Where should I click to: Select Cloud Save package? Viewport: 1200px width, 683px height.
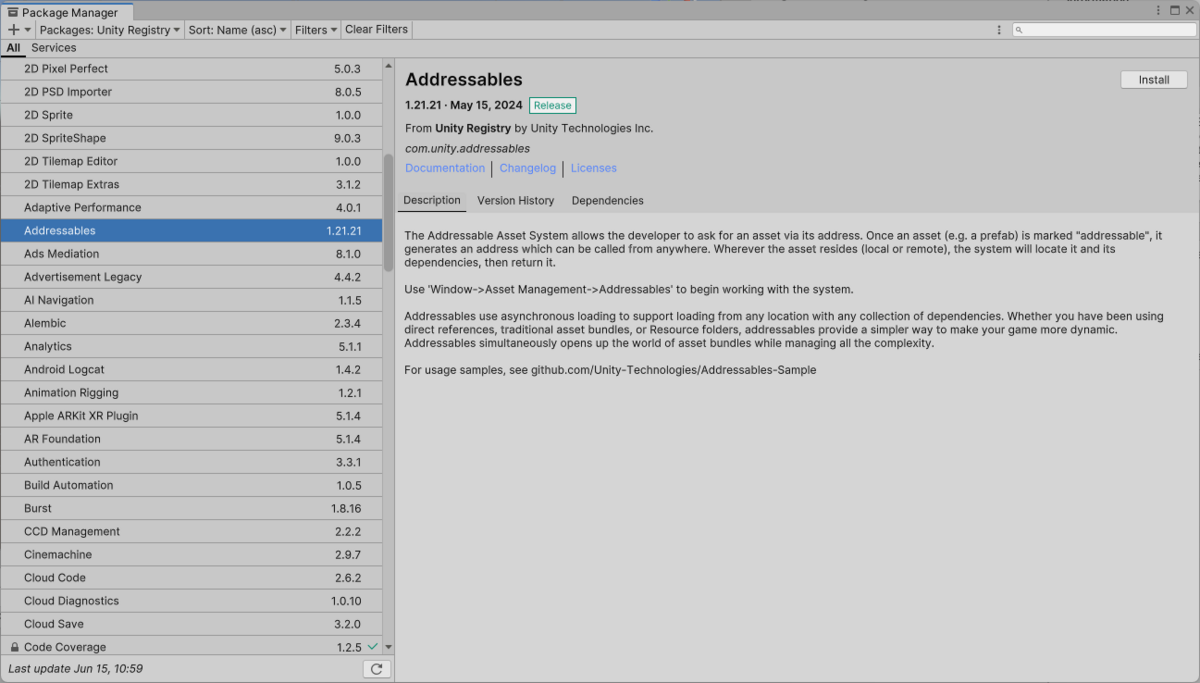[191, 624]
